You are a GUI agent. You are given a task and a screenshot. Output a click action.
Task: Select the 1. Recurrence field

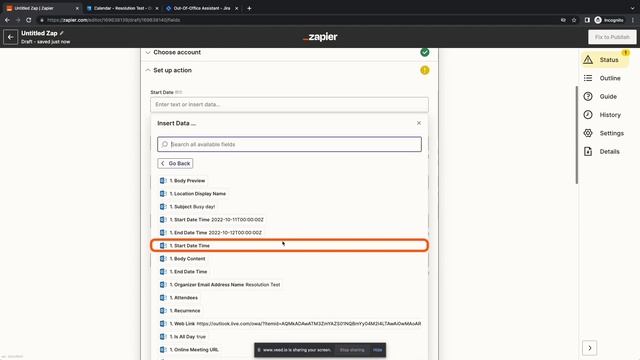pyautogui.click(x=180, y=311)
